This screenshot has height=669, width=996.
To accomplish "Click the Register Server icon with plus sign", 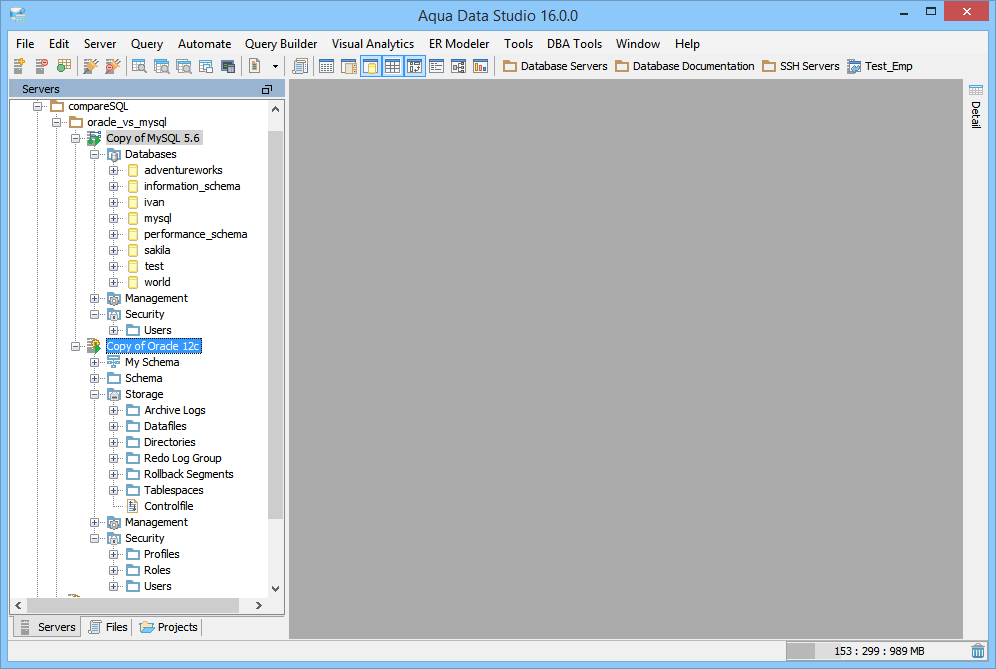I will click(19, 65).
